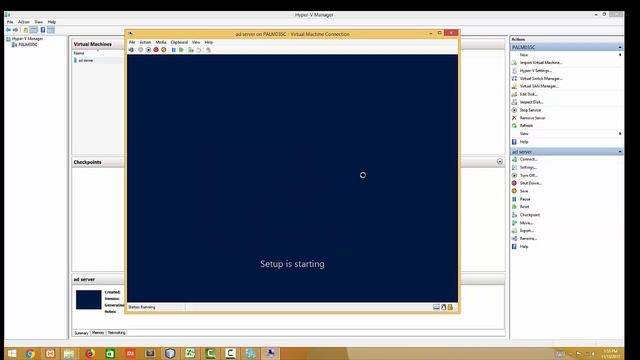Click Stop Service action

point(530,110)
